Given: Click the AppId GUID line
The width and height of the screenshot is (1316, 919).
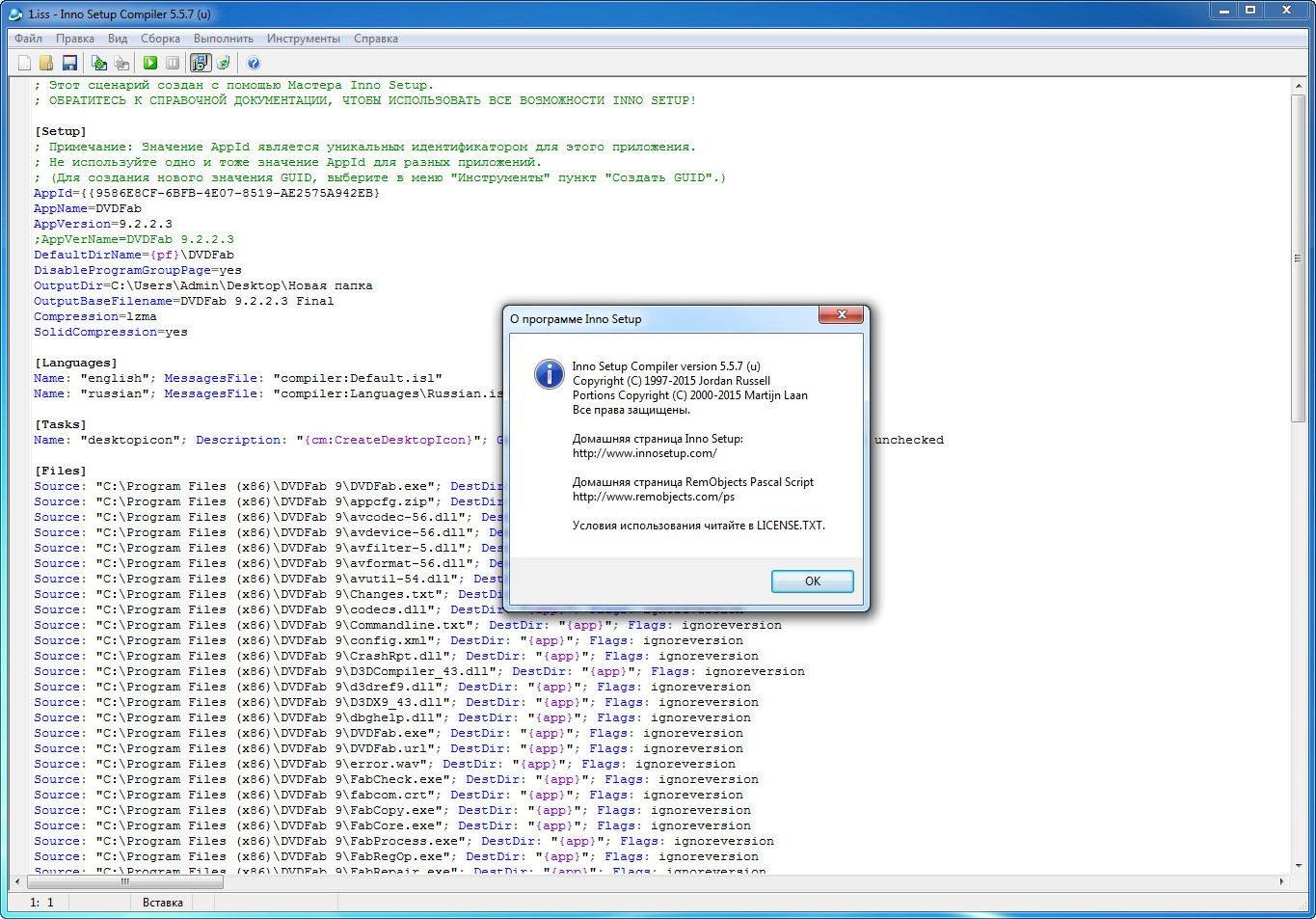Looking at the screenshot, I should click(x=207, y=193).
